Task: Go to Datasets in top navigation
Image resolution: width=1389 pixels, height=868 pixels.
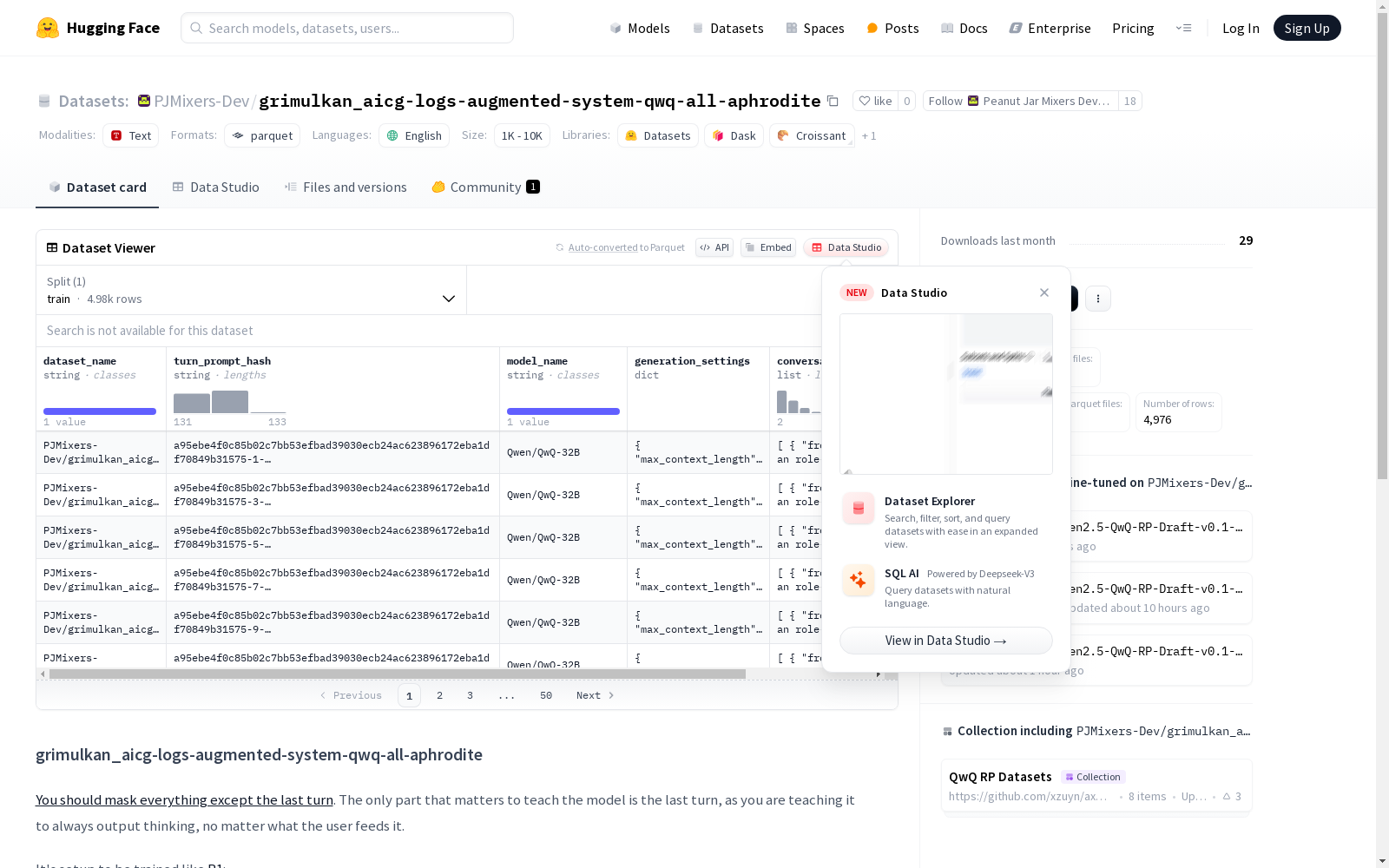Action: coord(727,28)
